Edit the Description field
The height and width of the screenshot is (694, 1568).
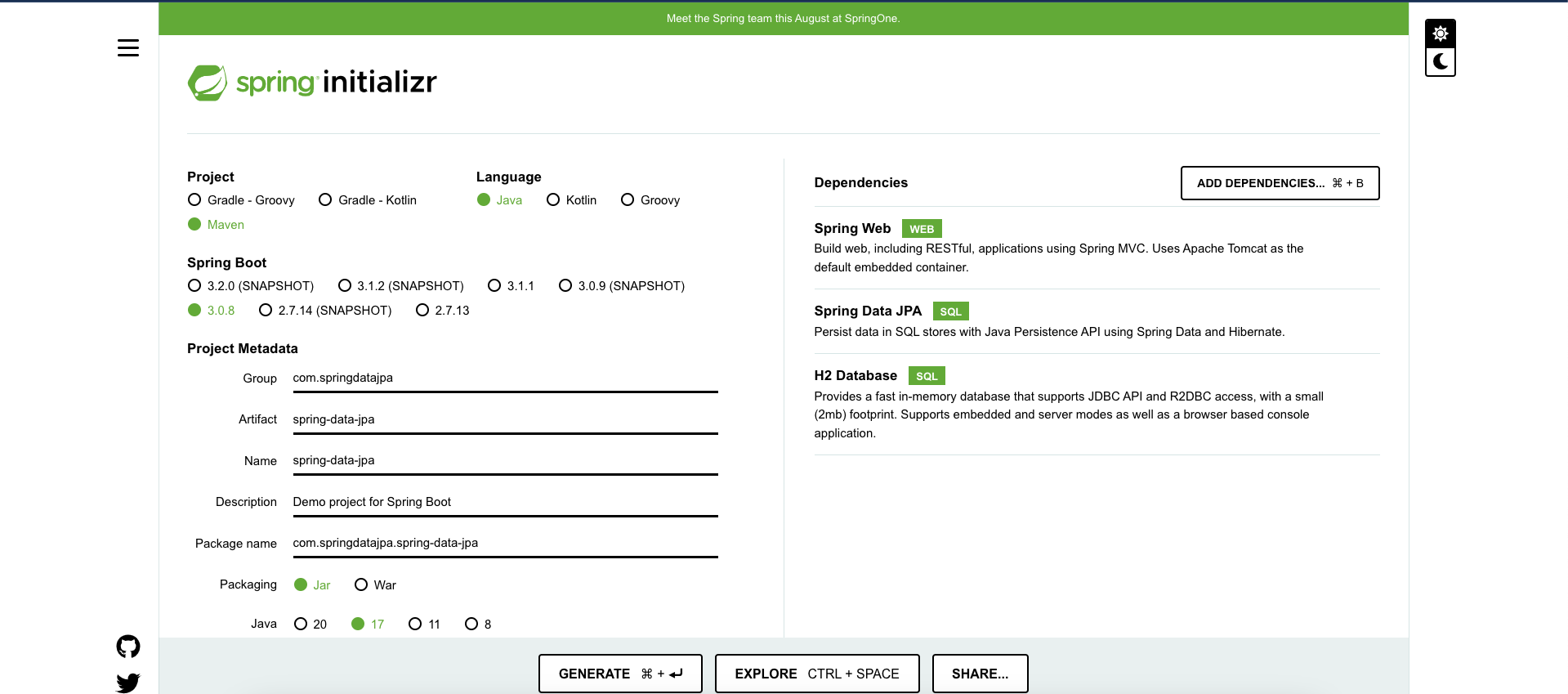coord(505,502)
